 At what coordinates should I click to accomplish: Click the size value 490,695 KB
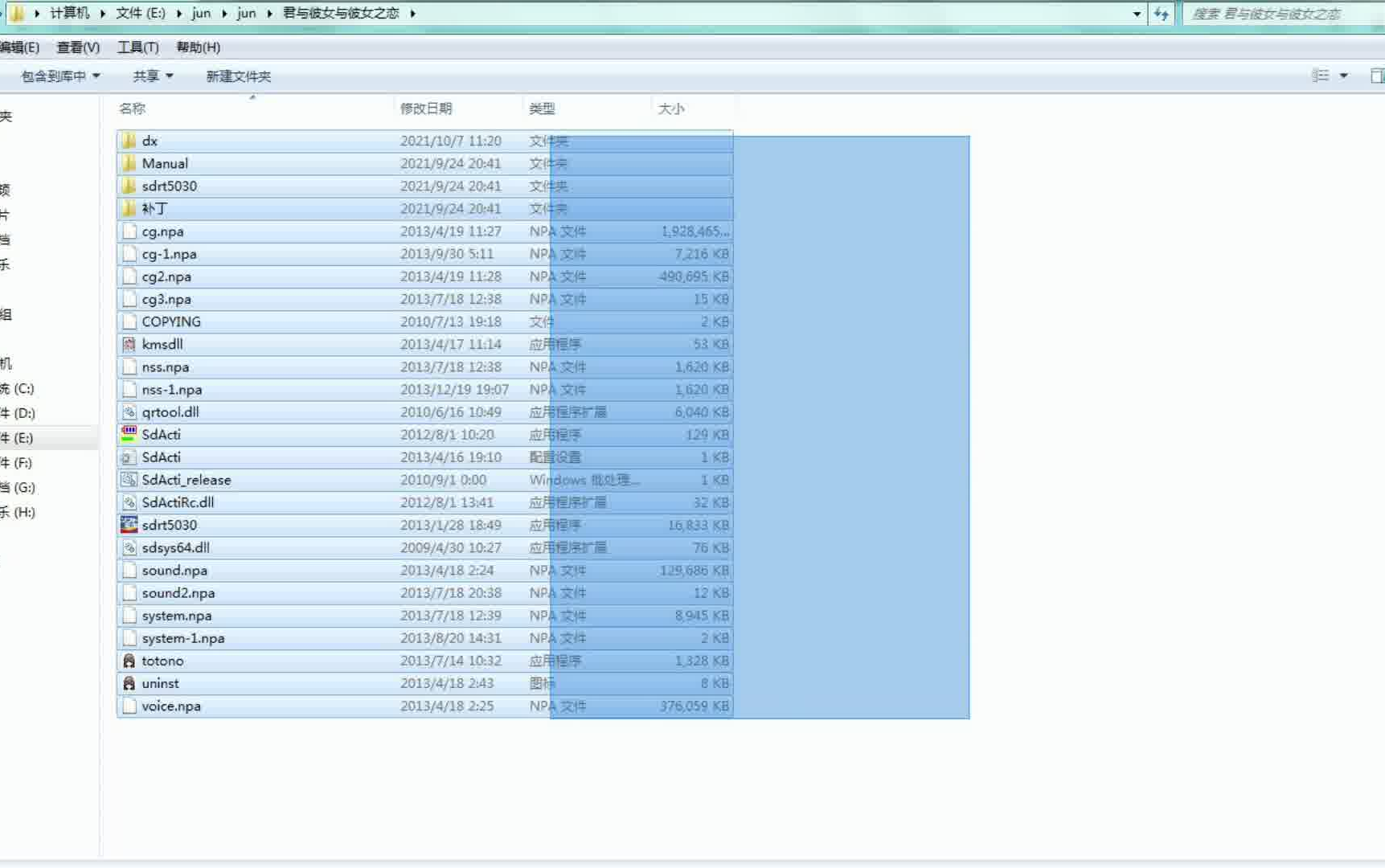tap(694, 276)
